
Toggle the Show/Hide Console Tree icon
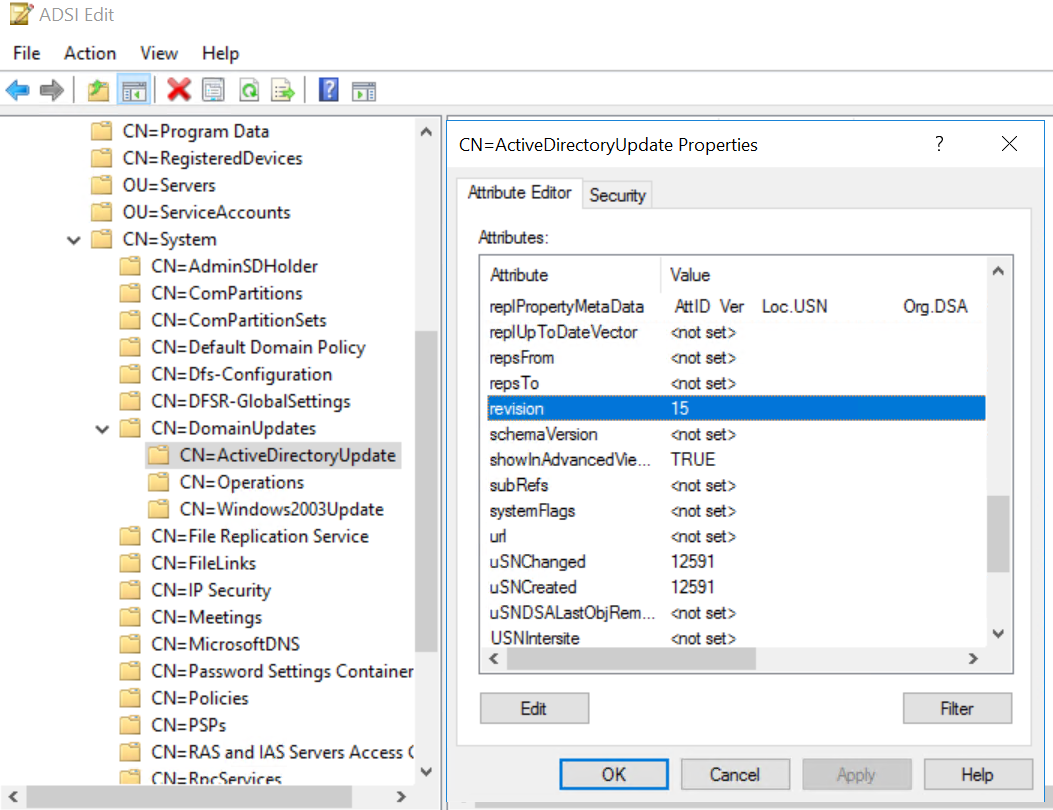(x=133, y=91)
